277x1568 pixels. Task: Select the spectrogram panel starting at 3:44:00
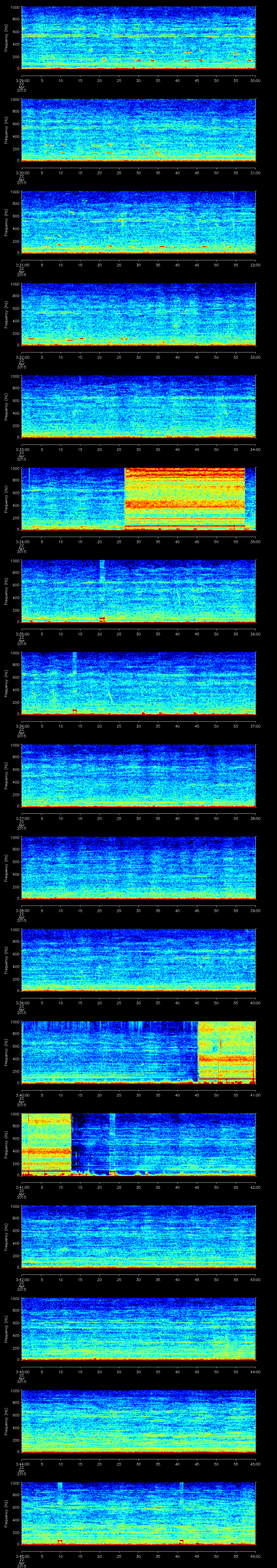pyautogui.click(x=138, y=1421)
